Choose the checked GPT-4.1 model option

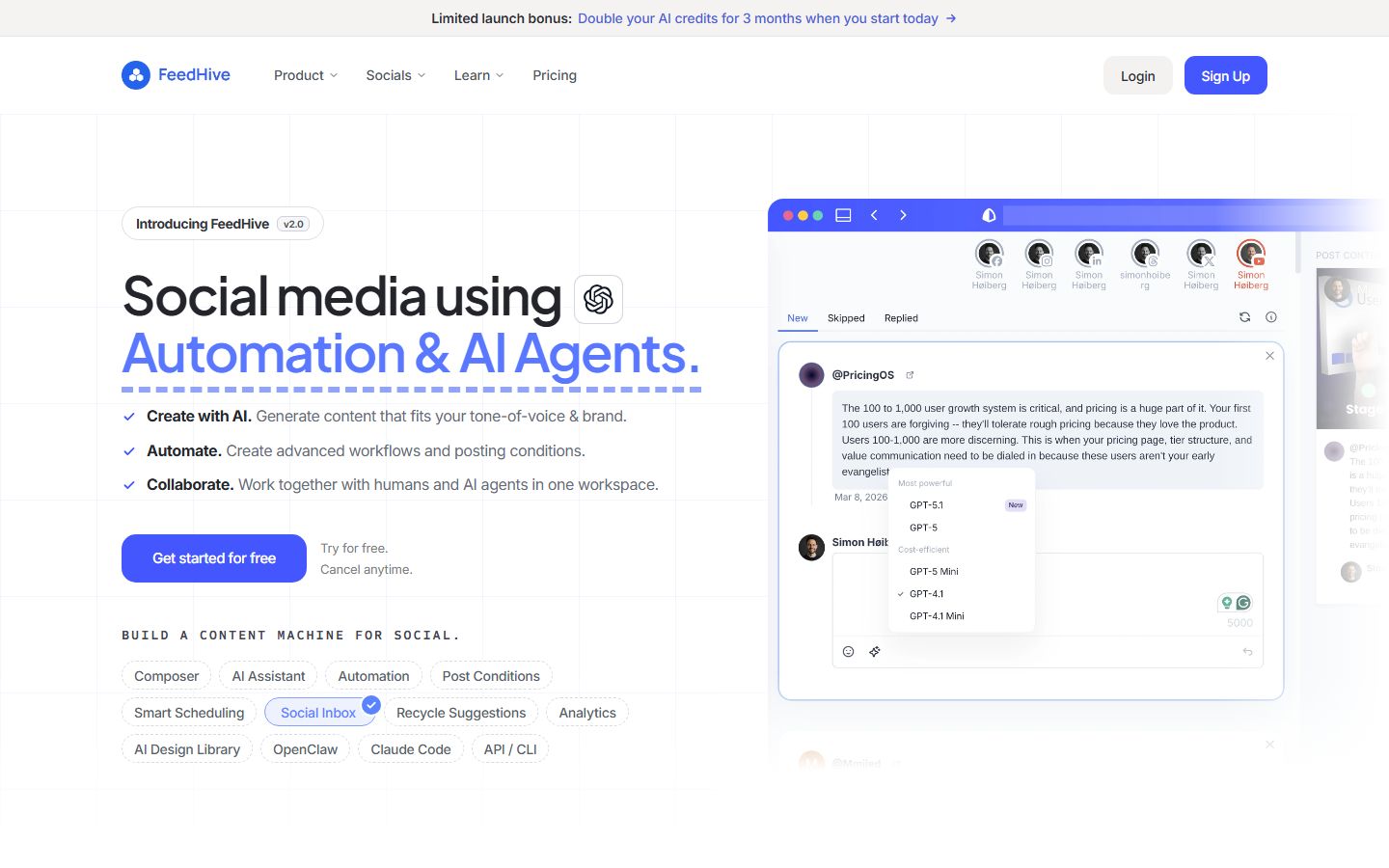point(962,594)
